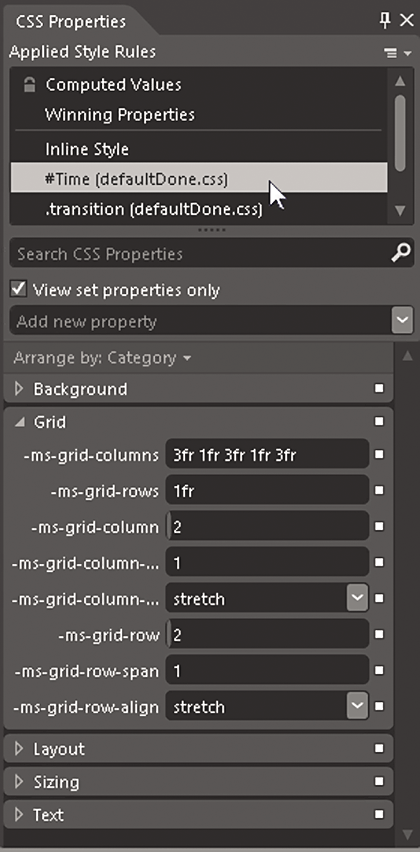Open Arrange by: Category menu
Image resolution: width=420 pixels, height=852 pixels.
click(x=102, y=358)
